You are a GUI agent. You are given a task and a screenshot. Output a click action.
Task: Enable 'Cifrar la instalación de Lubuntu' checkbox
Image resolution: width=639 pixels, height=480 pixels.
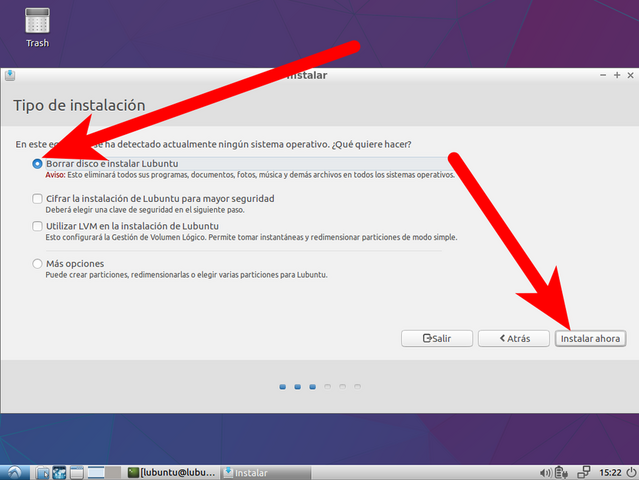[x=37, y=199]
